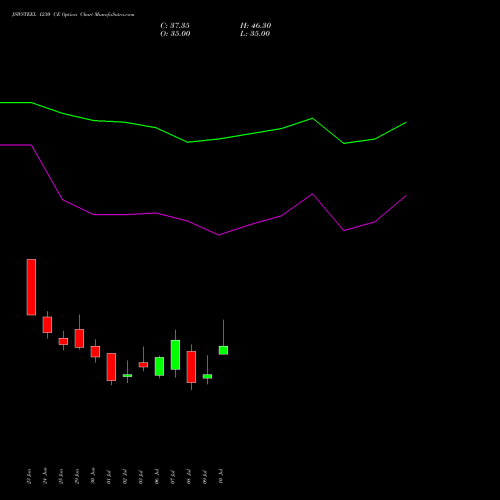The width and height of the screenshot is (500, 500).
Task: Click the close value C: 37.35
Action: click(175, 26)
